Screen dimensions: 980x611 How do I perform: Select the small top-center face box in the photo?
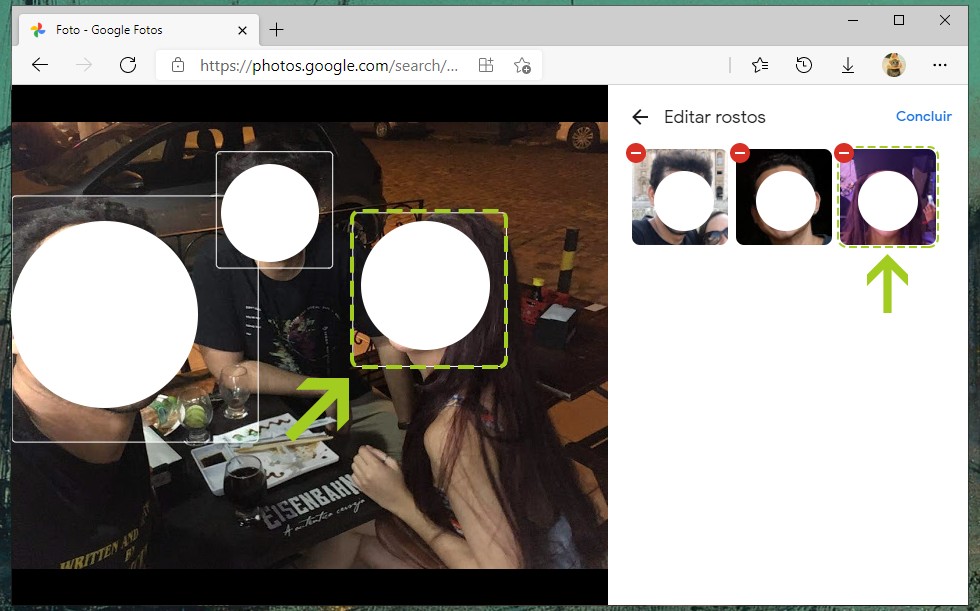[273, 210]
